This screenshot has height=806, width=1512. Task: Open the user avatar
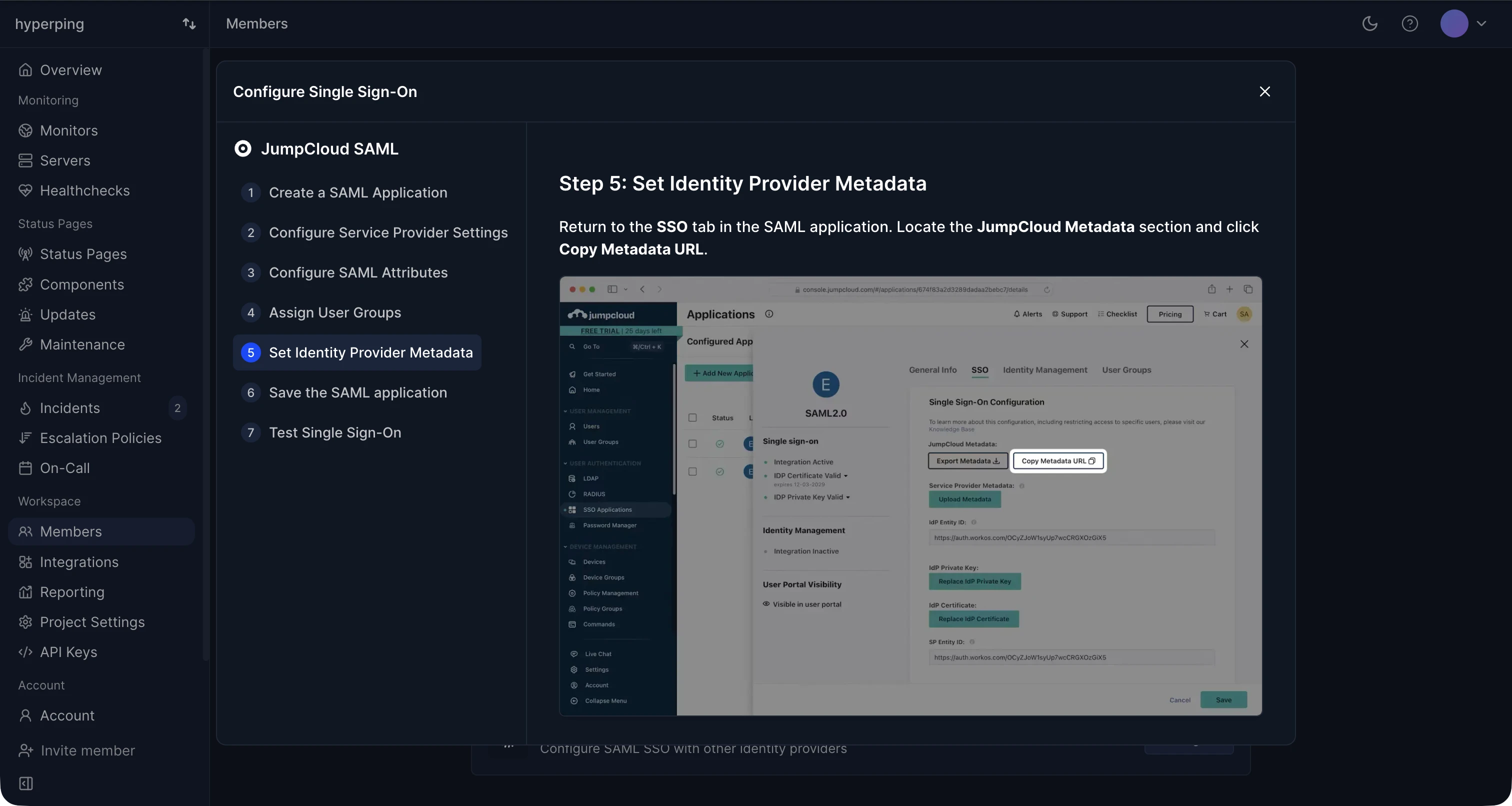(1454, 23)
